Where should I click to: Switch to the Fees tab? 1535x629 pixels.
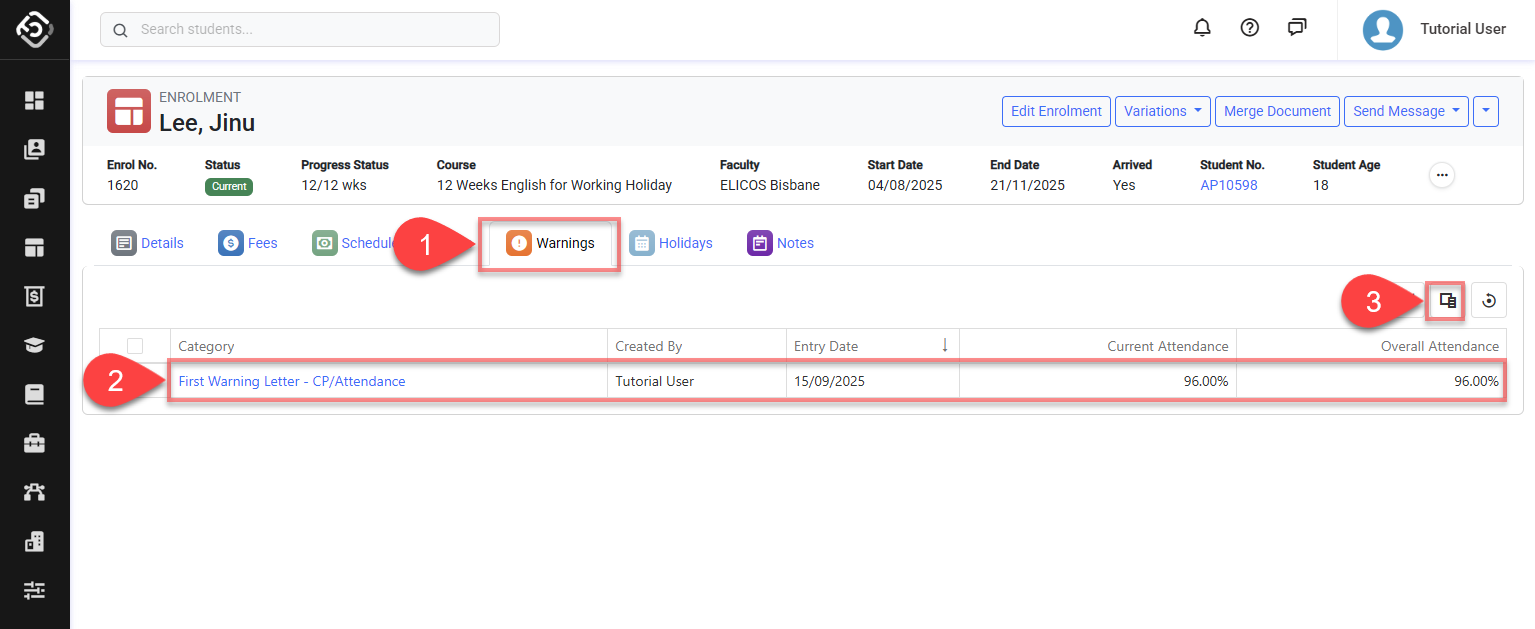(248, 243)
